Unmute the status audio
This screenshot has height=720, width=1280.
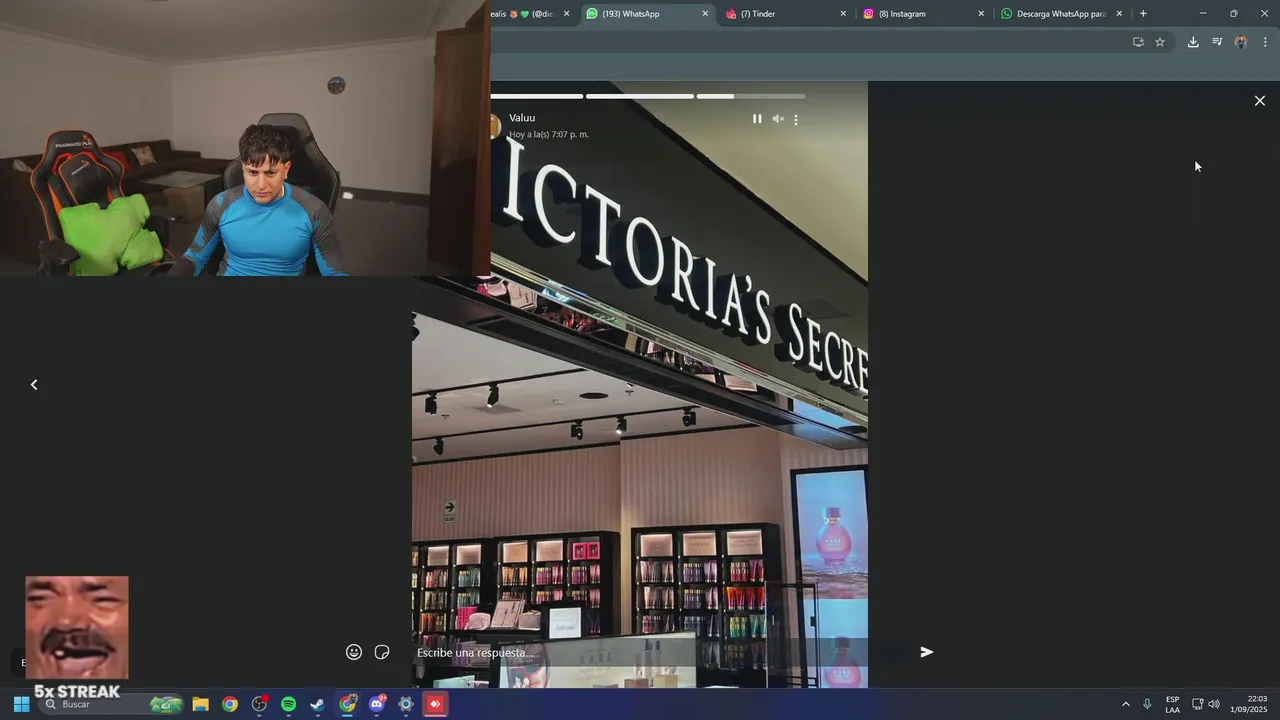click(778, 119)
